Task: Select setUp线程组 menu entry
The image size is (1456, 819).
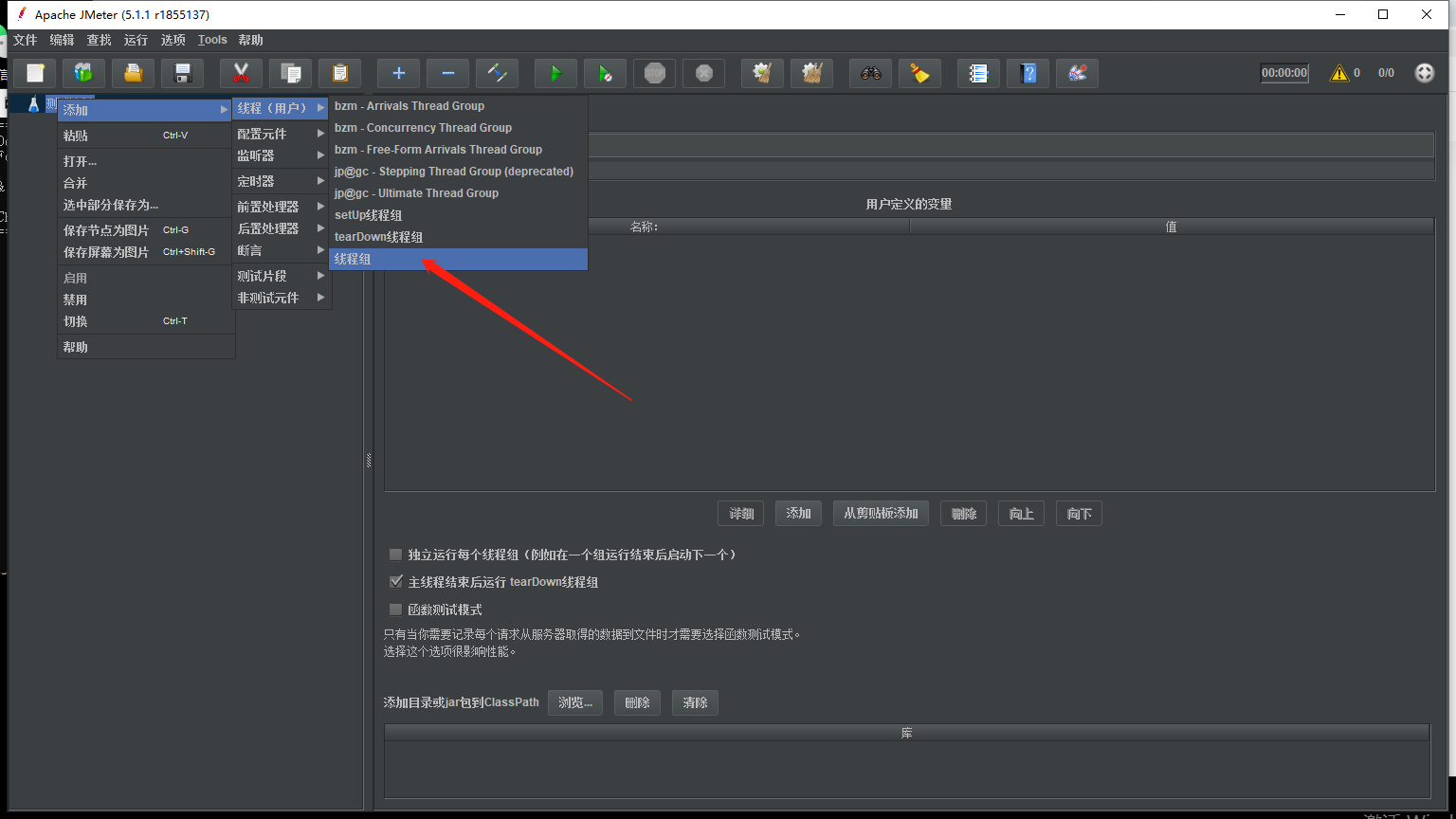Action: [458, 215]
